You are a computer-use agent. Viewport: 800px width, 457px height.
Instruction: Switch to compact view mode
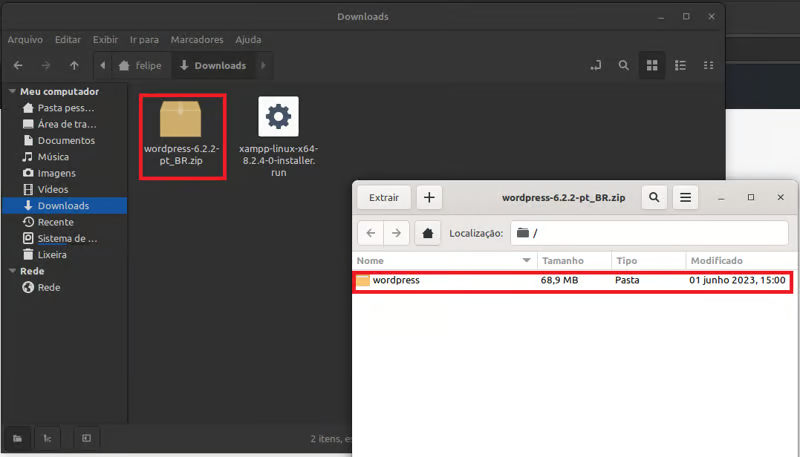tap(709, 66)
